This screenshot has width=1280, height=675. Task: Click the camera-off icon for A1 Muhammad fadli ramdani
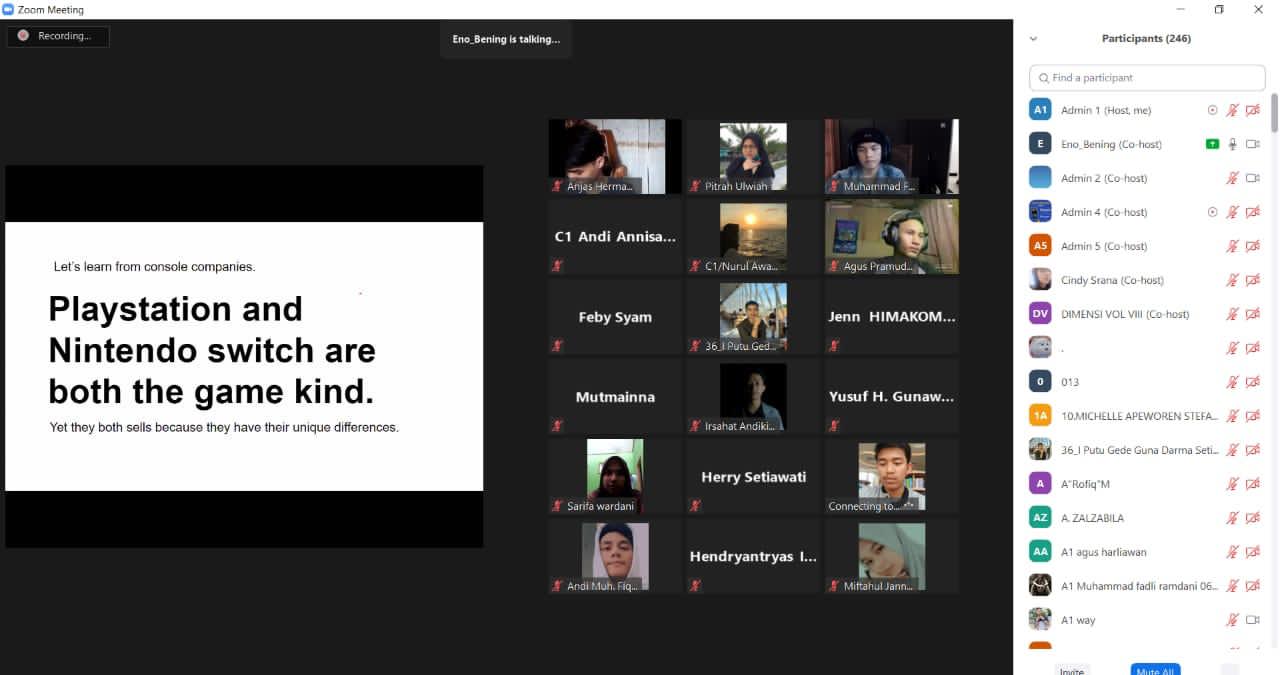click(x=1252, y=586)
